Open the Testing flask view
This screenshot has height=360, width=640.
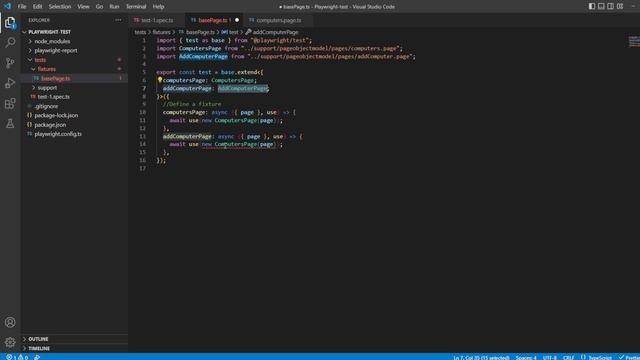(x=10, y=123)
